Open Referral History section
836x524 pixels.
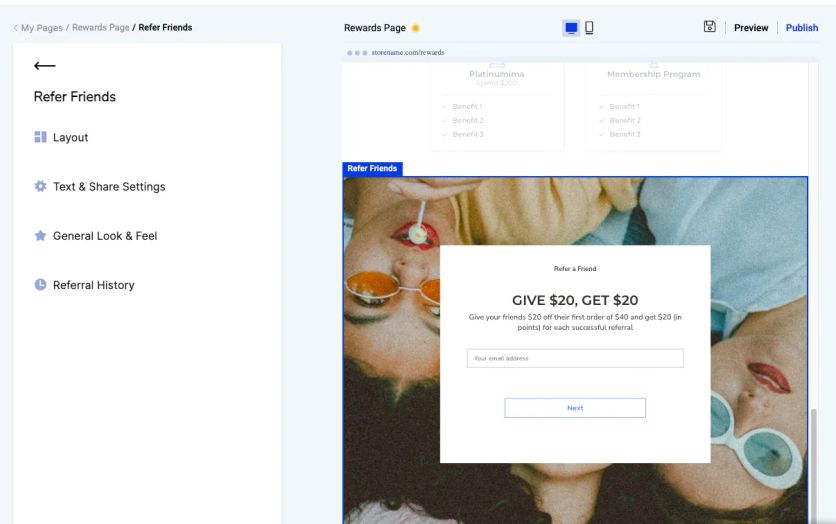pyautogui.click(x=93, y=285)
